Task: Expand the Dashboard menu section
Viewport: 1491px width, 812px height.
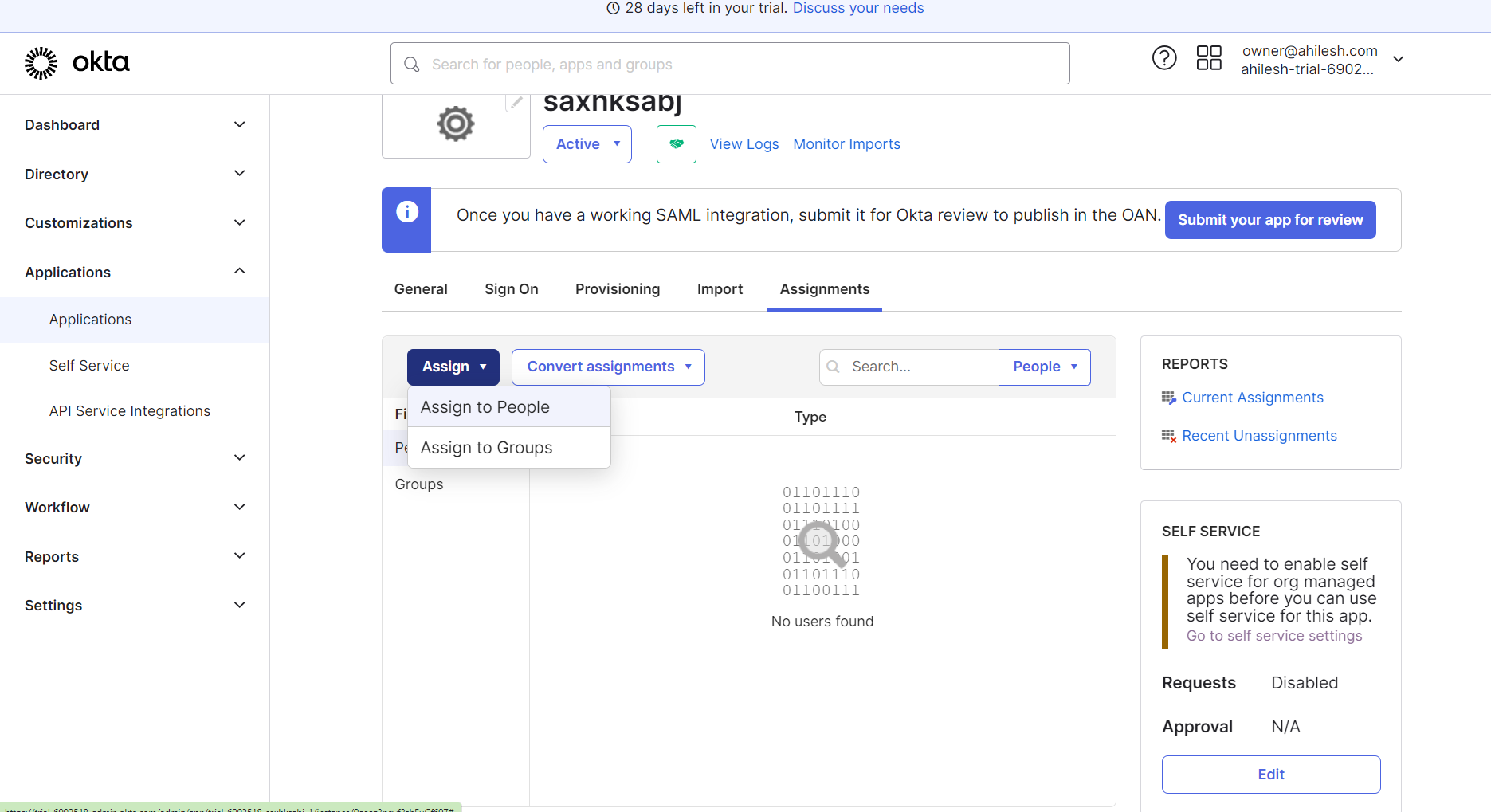Action: (135, 125)
